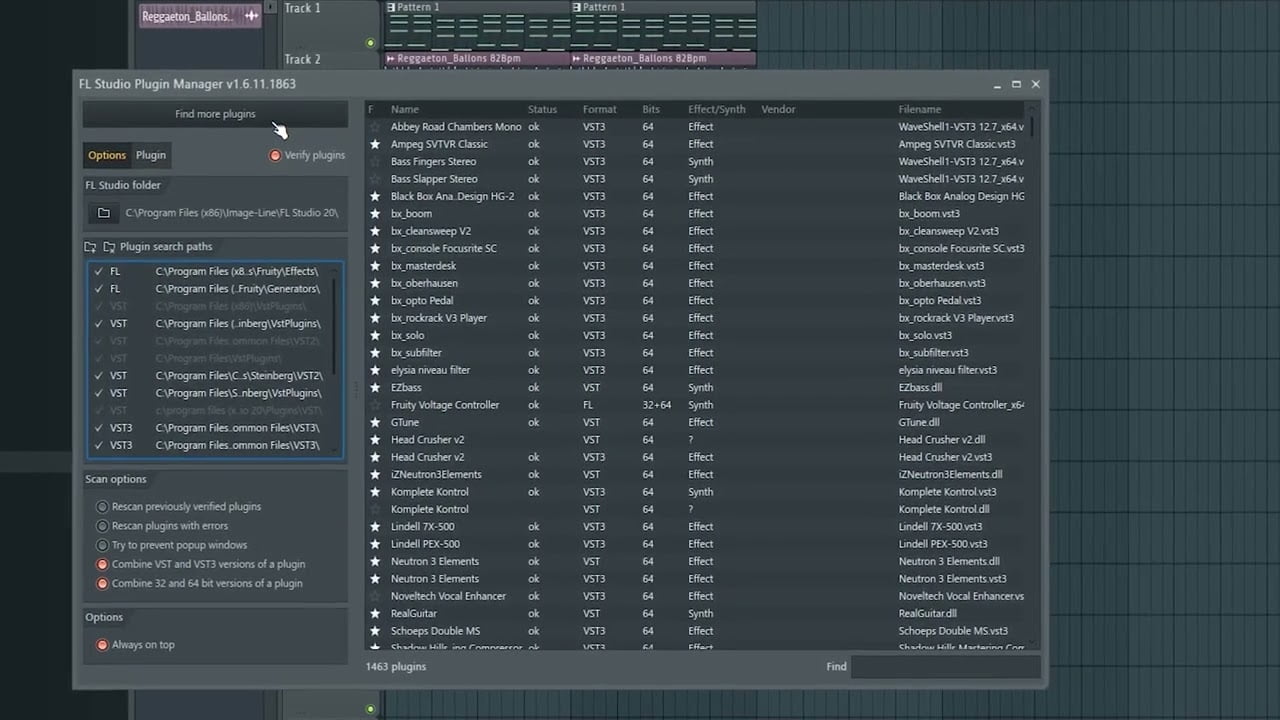Toggle favorite star for bx_oberhausen
Viewport: 1280px width, 720px height.
coord(375,283)
